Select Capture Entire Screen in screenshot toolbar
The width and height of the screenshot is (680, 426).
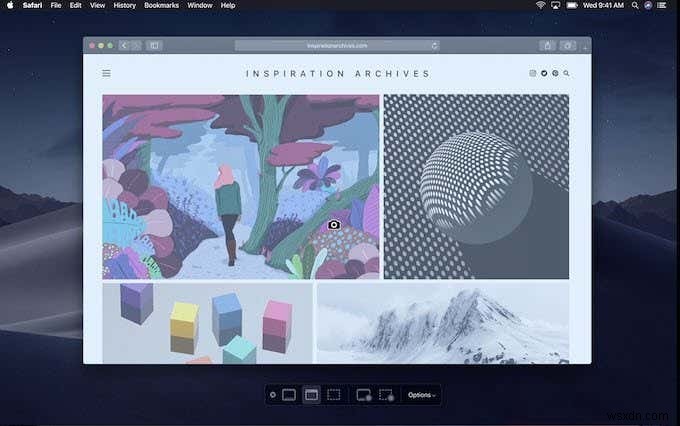point(289,395)
